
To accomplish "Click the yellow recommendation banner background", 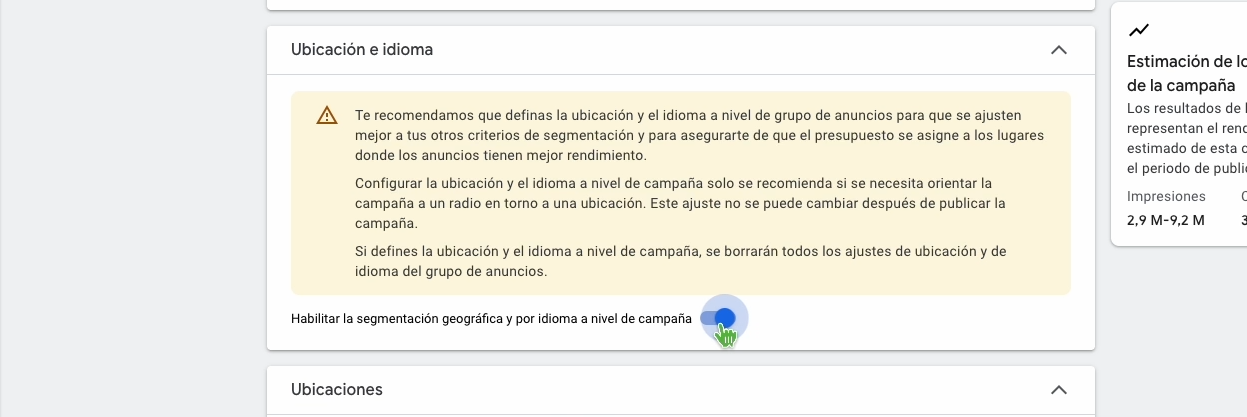I will [681, 194].
